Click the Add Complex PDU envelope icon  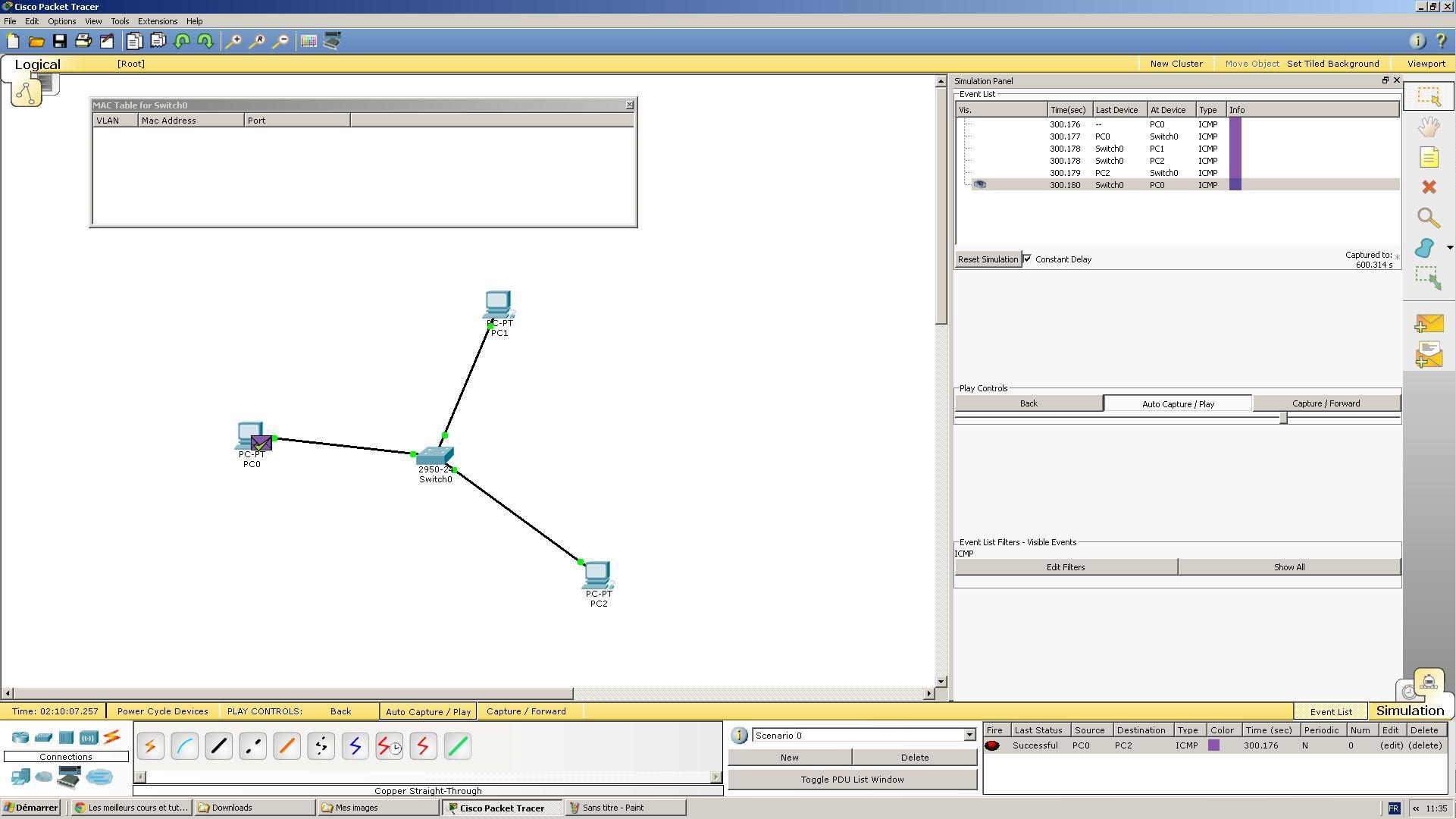1429,355
